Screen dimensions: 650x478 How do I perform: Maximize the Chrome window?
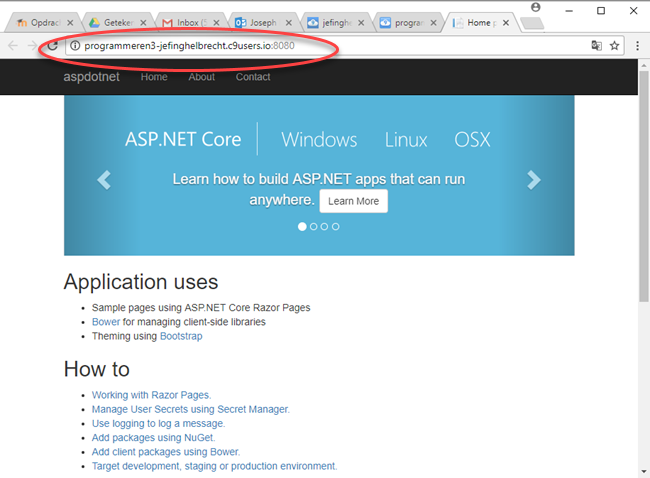coord(601,11)
